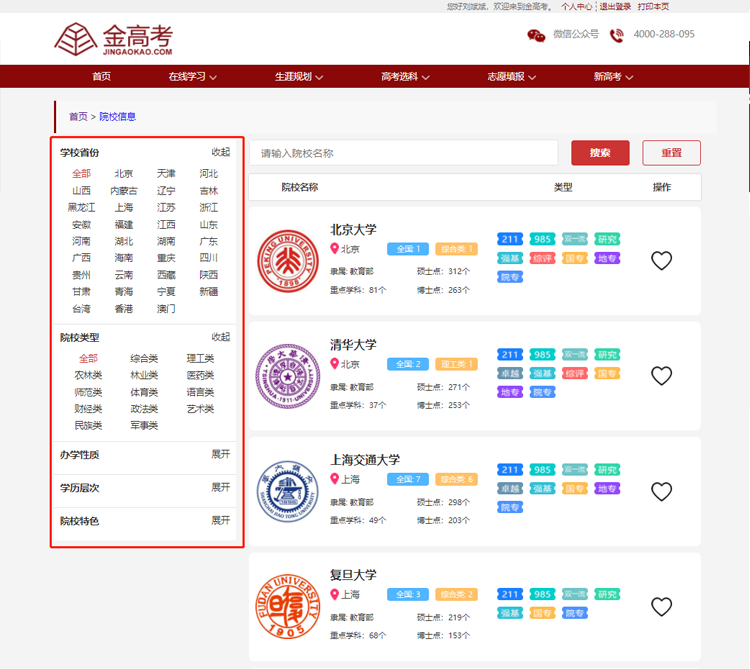The image size is (750, 669).
Task: Click the phone hotline icon
Action: (617, 35)
